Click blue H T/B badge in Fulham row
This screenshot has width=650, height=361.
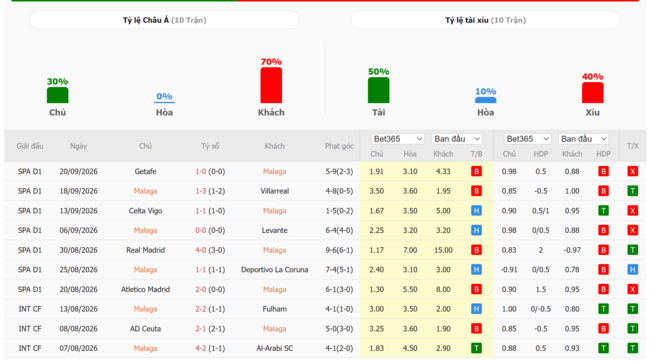476,309
